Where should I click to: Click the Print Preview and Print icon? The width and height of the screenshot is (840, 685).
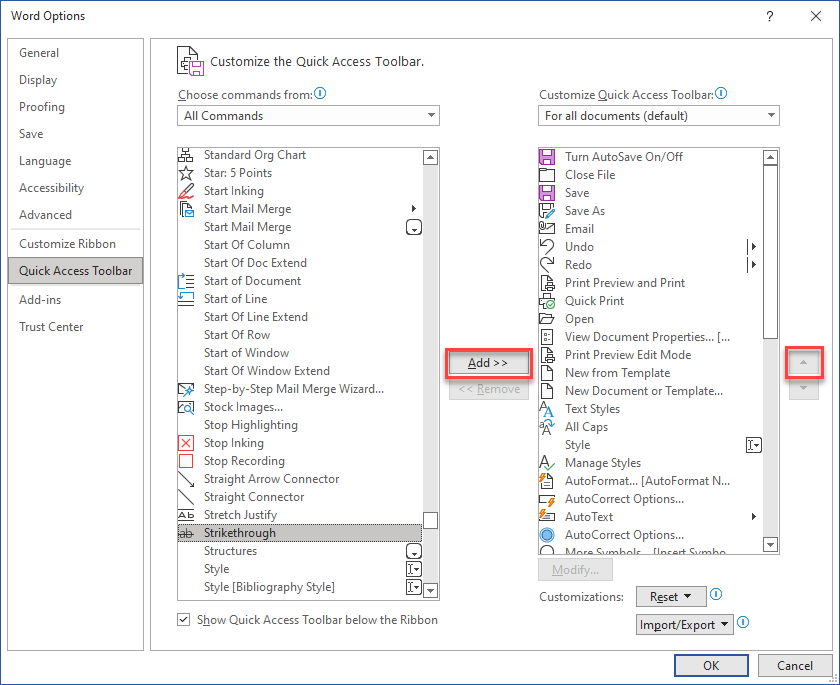coord(547,283)
